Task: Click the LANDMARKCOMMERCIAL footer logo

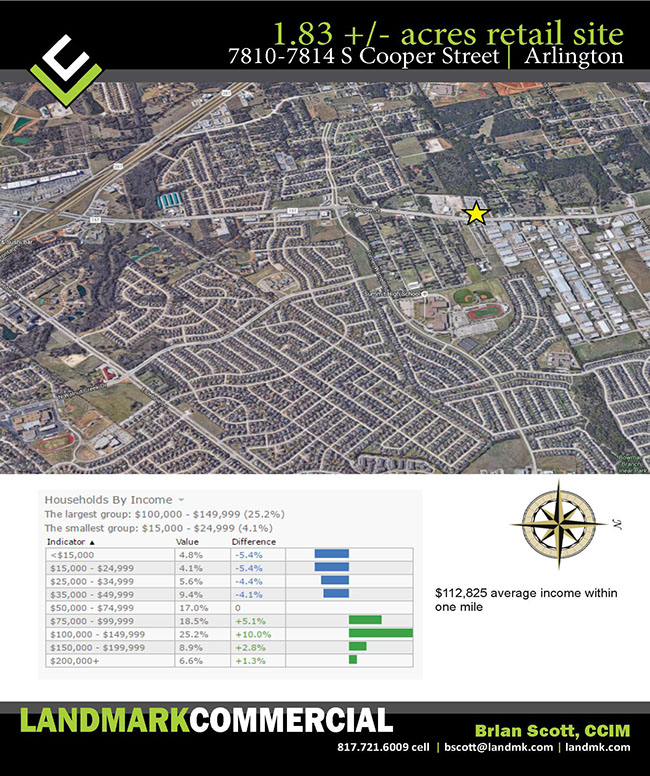Action: [x=206, y=722]
